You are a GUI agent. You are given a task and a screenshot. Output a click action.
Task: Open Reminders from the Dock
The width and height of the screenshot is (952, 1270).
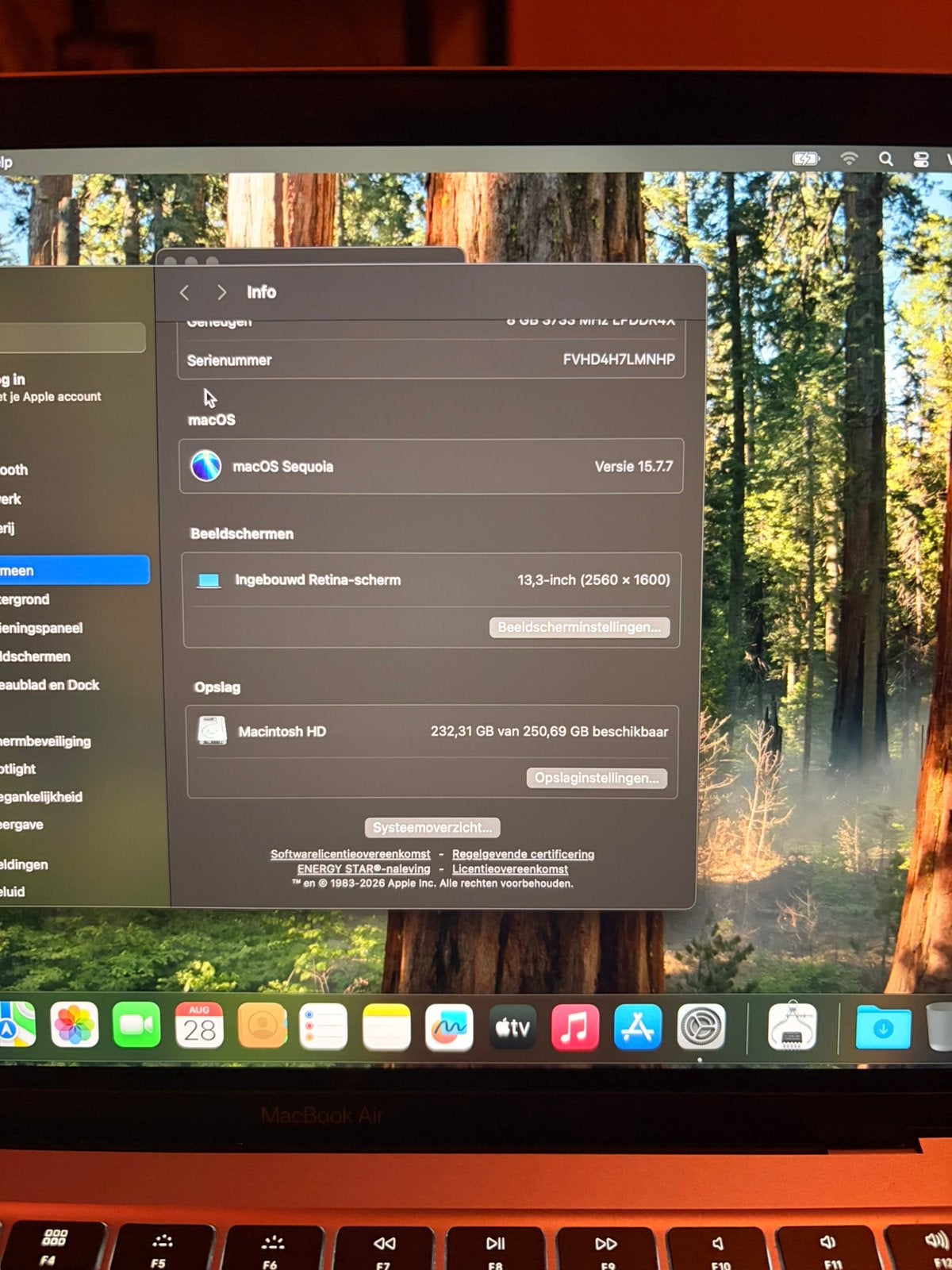(x=324, y=1027)
